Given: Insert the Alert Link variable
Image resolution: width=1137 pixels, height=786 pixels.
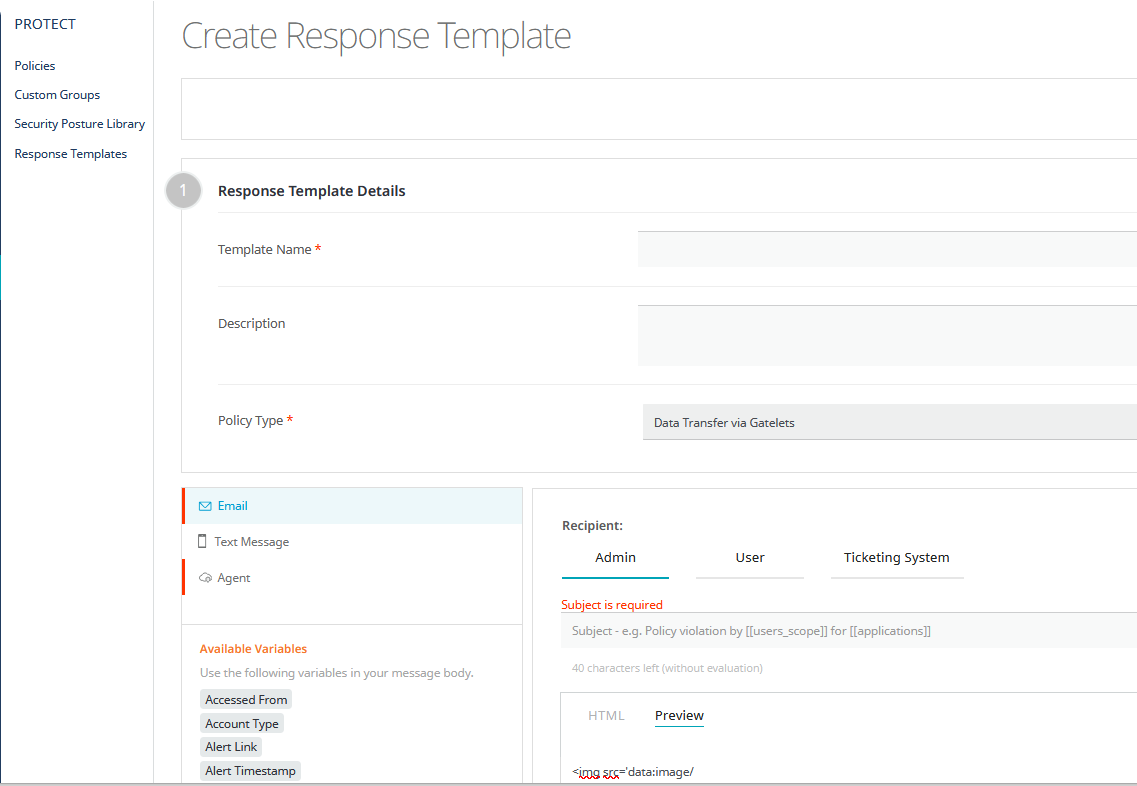Looking at the screenshot, I should [231, 747].
